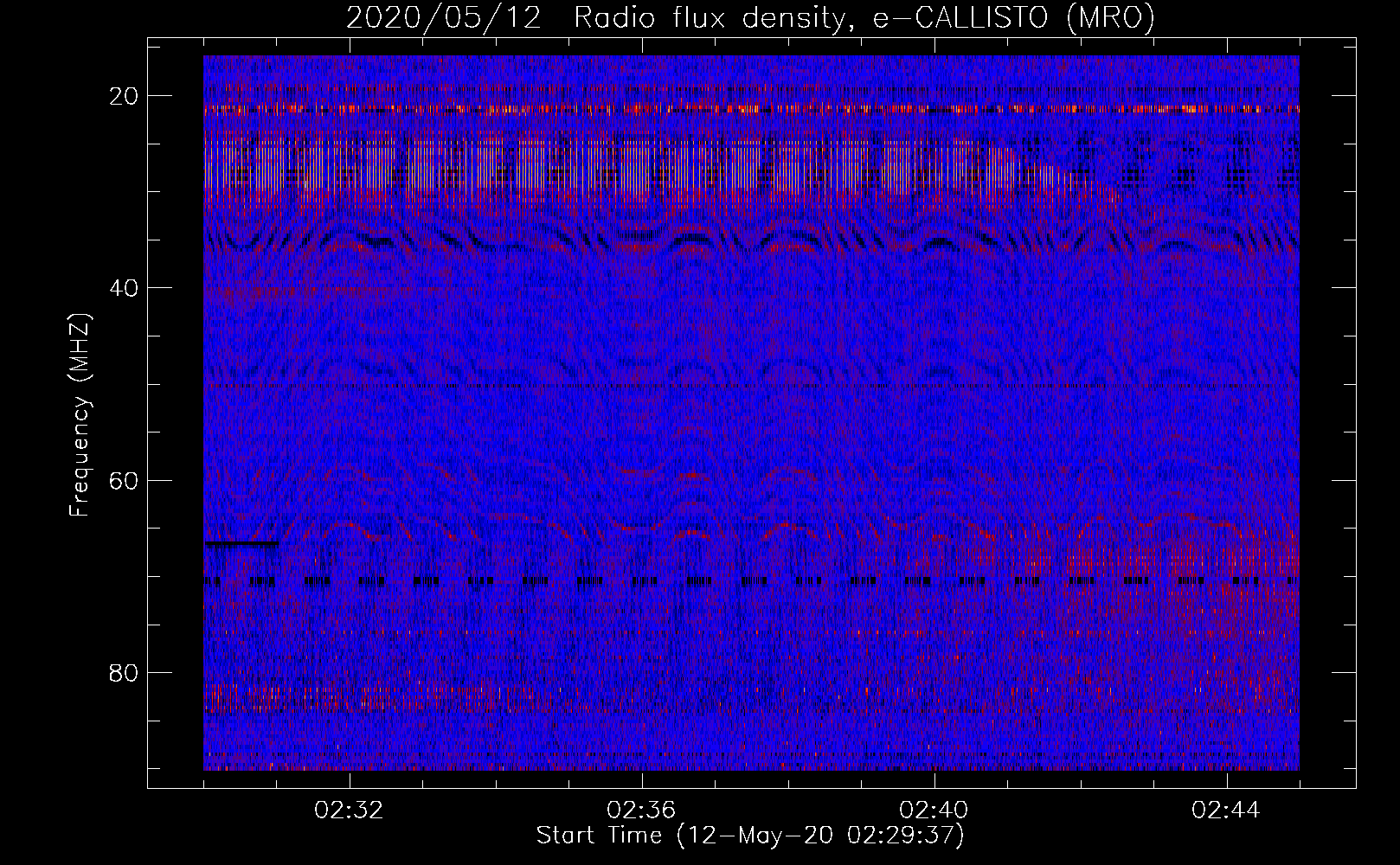Click the "02:40" time tick label
This screenshot has width=1400, height=865.
click(934, 811)
